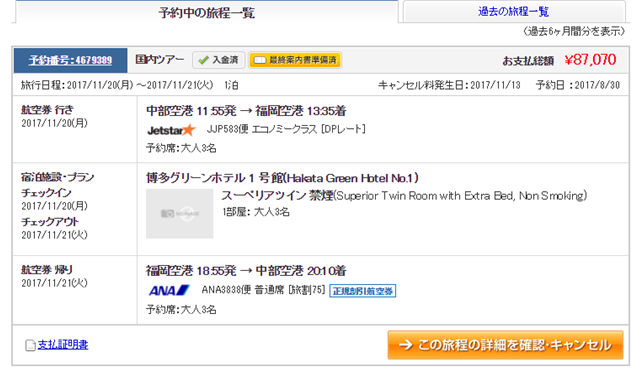641x372 pixels.
Task: Click the document icon beside 支払証明書
Action: [30, 345]
